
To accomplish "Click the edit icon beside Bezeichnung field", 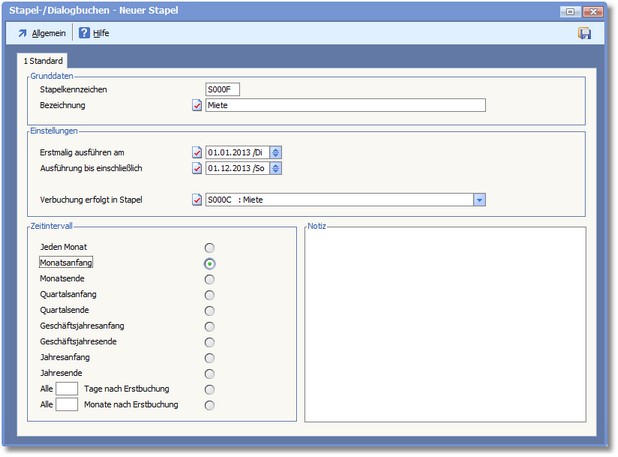I will 197,105.
